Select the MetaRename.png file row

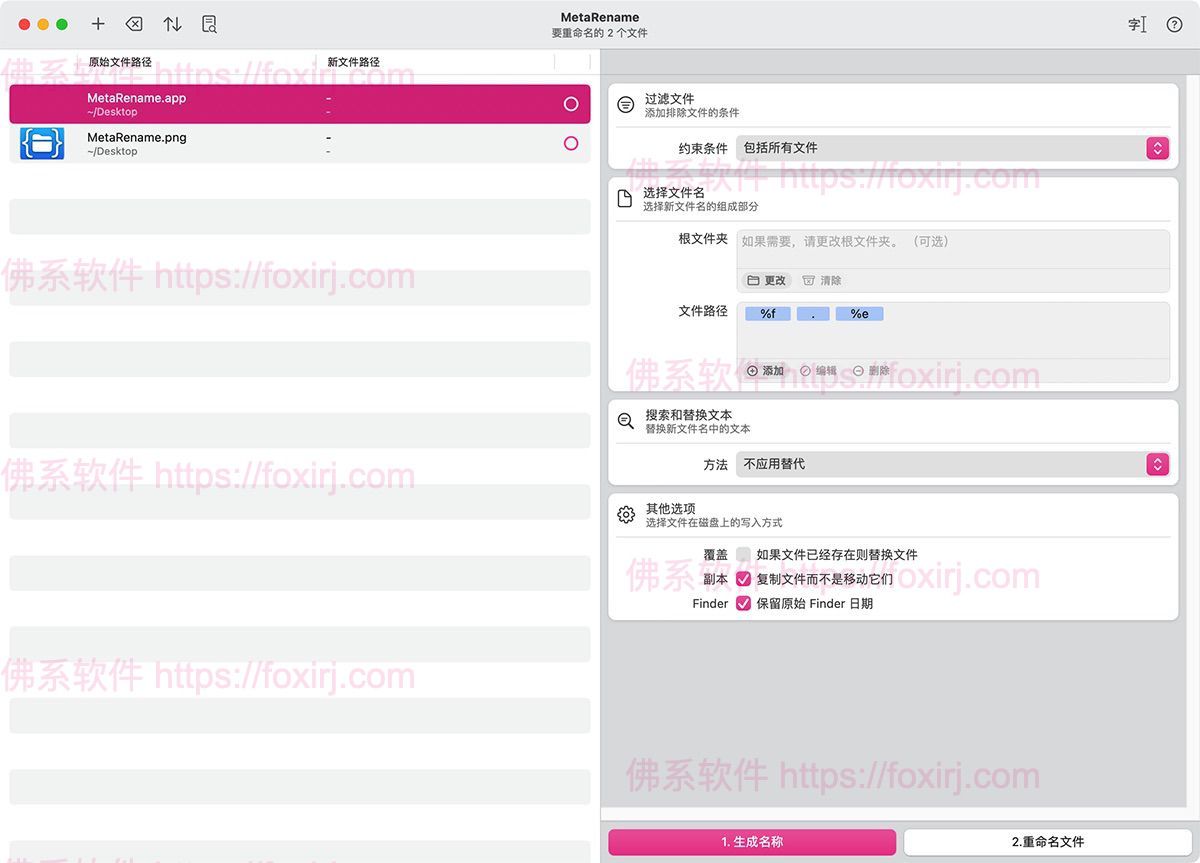click(x=300, y=144)
